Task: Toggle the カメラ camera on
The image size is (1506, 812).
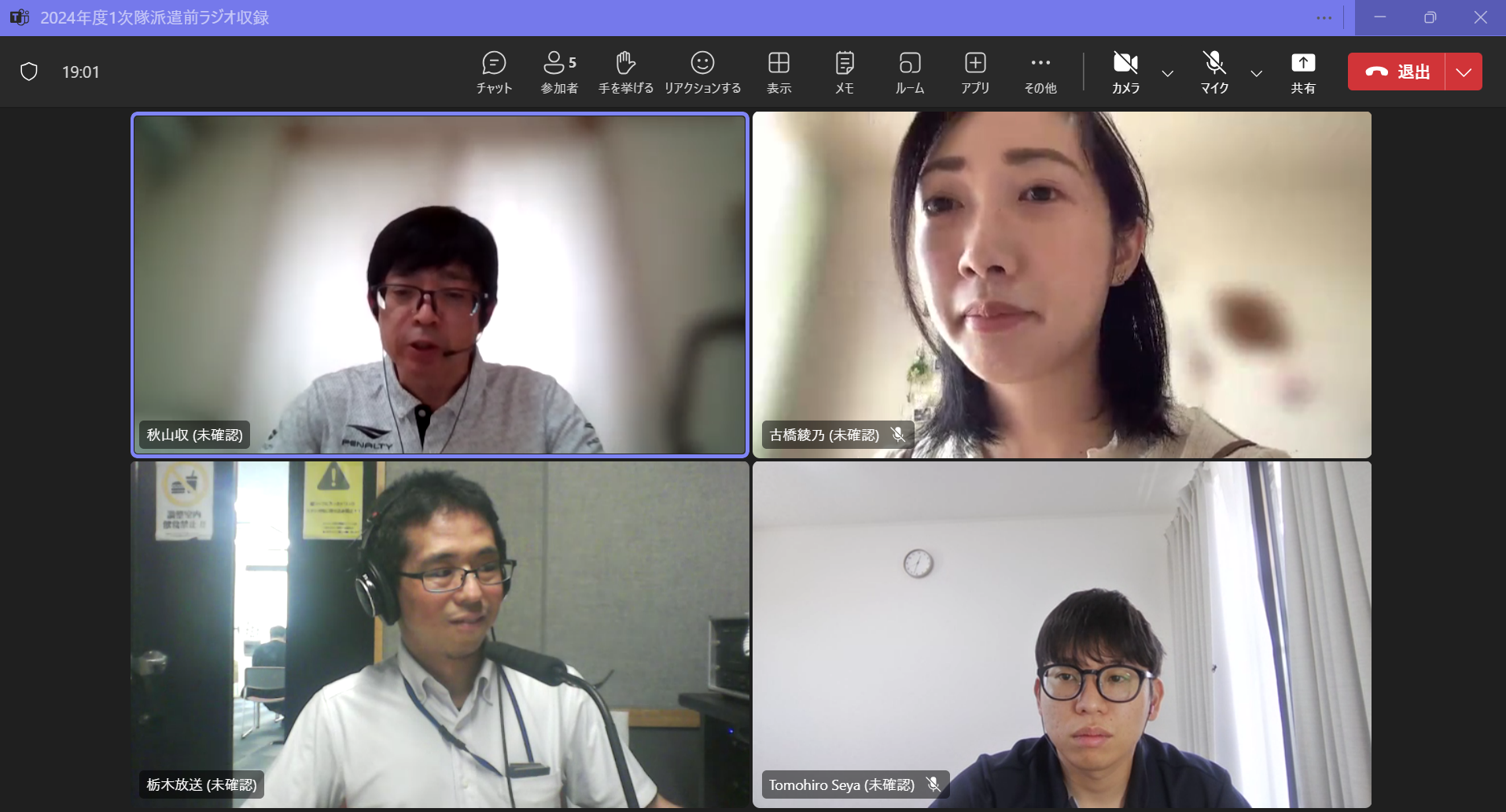Action: (x=1125, y=72)
